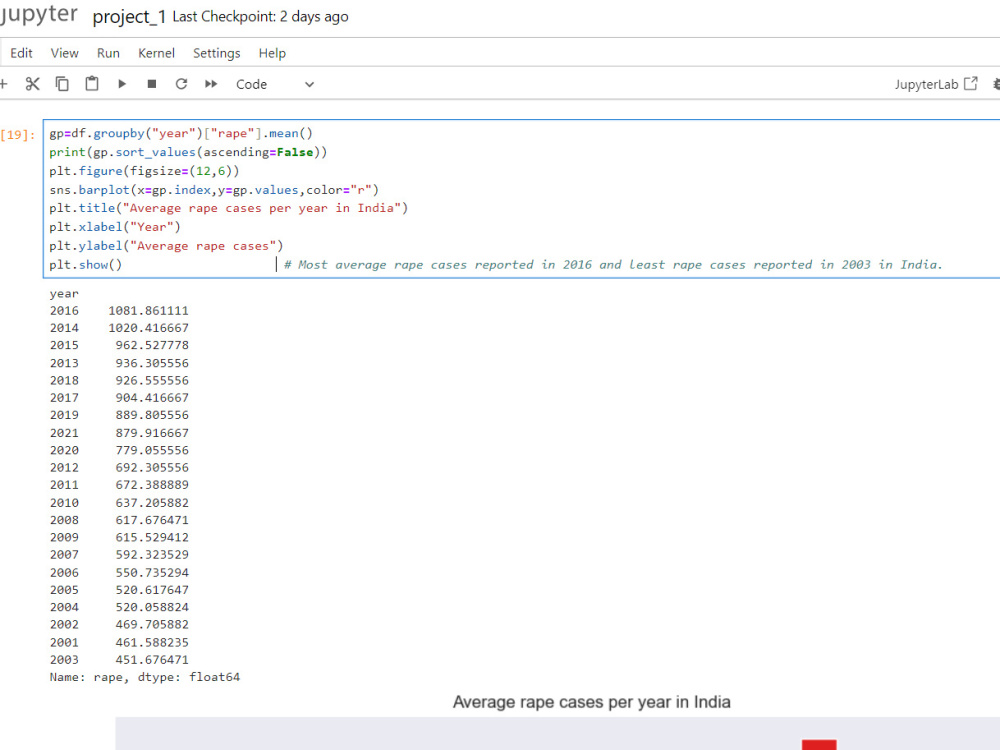This screenshot has width=1000, height=750.
Task: Open the Edit menu
Action: (21, 53)
